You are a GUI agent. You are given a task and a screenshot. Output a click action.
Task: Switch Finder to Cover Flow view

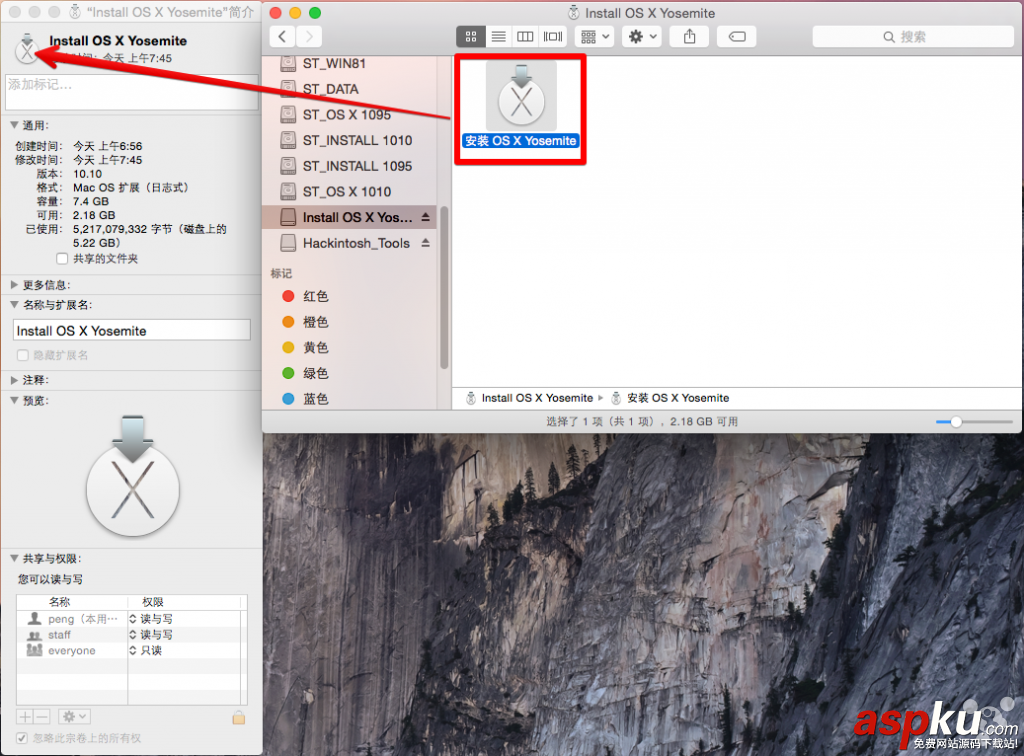click(x=552, y=37)
